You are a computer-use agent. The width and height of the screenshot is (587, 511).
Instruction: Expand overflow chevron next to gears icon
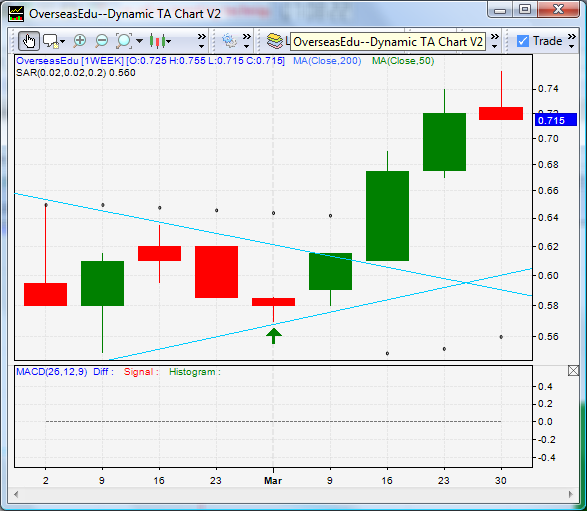click(246, 41)
